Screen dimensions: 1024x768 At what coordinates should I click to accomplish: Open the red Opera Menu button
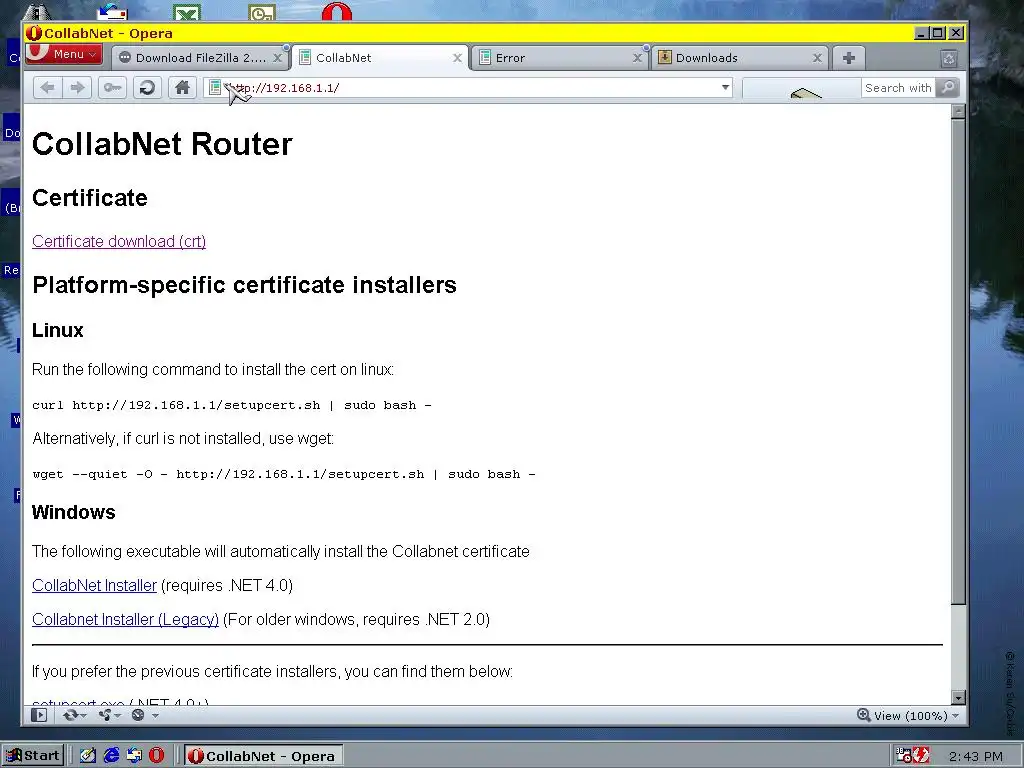point(64,54)
